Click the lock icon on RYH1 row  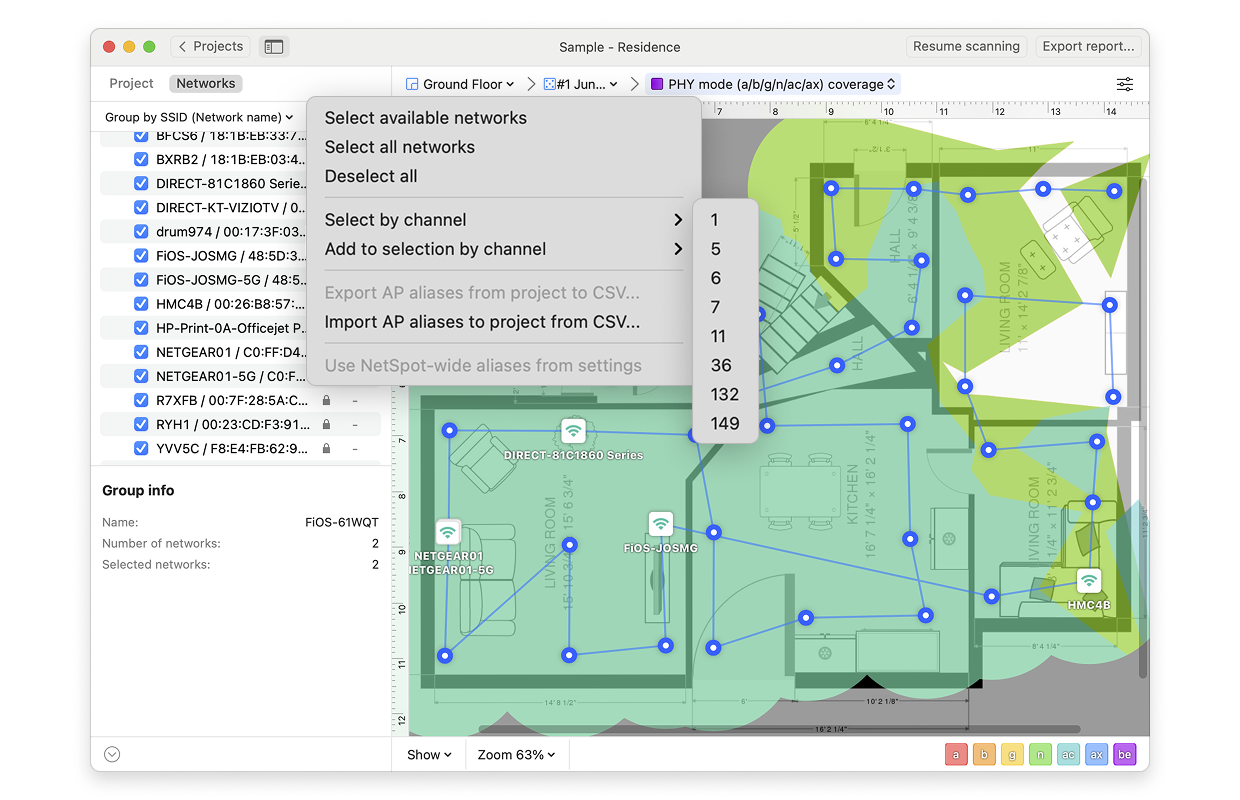(326, 424)
